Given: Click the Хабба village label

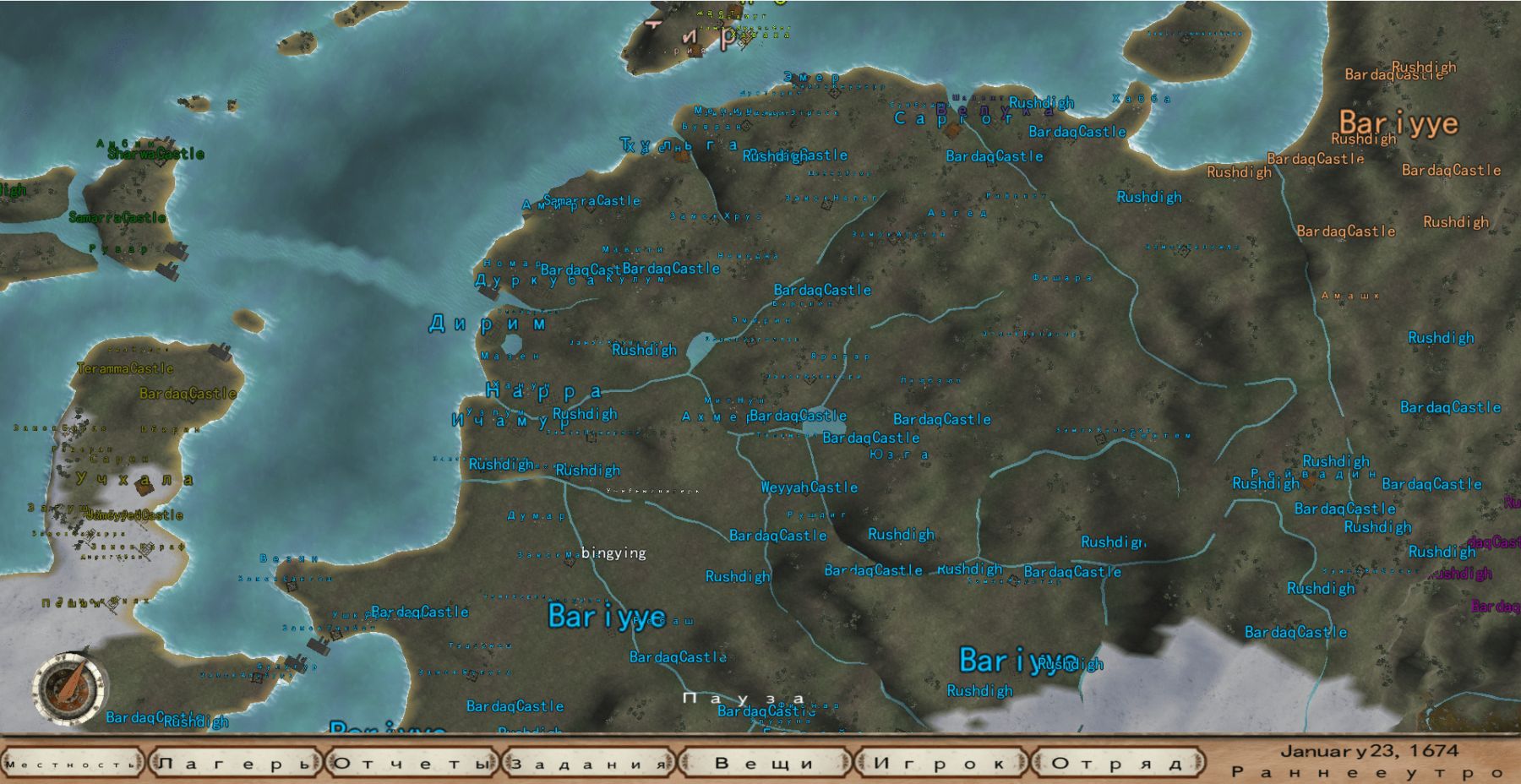Looking at the screenshot, I should pos(1142,99).
